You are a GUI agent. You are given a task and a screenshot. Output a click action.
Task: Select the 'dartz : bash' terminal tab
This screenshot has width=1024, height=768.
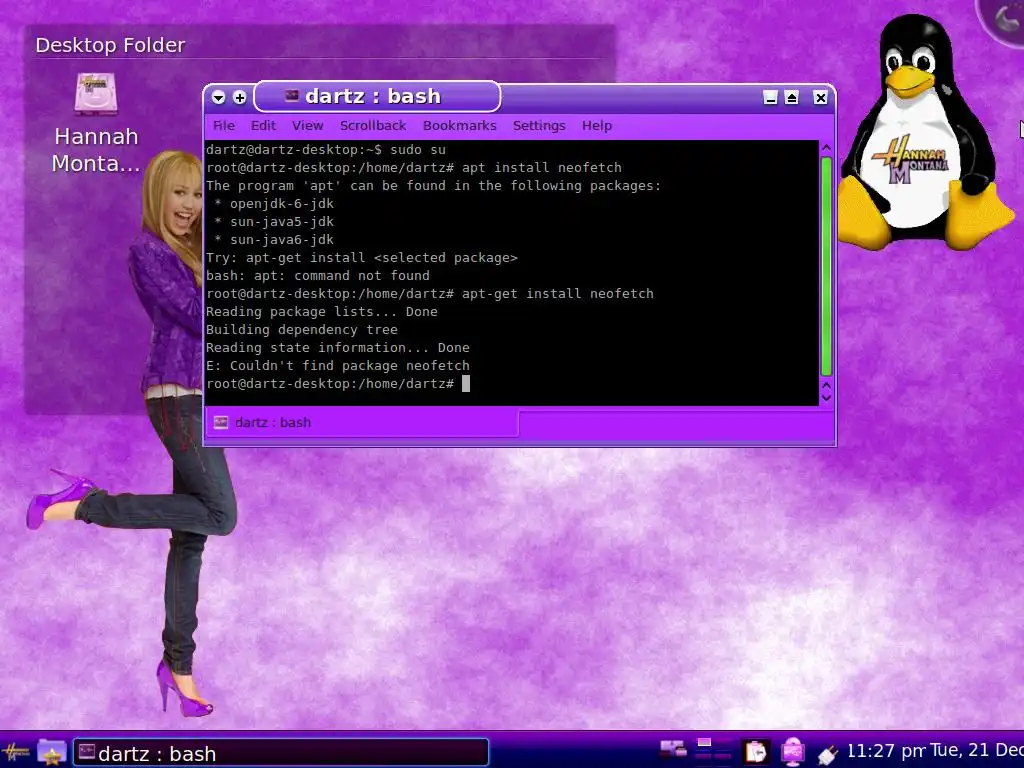[x=362, y=423]
